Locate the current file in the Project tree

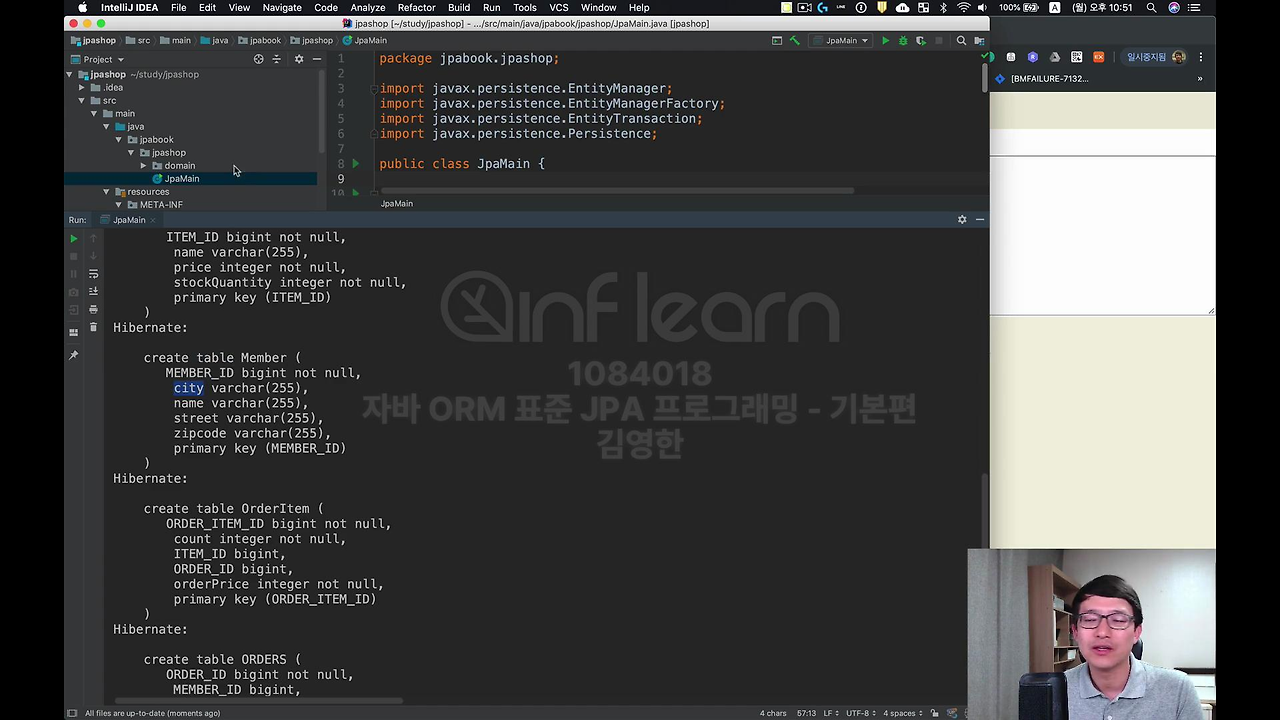[258, 59]
